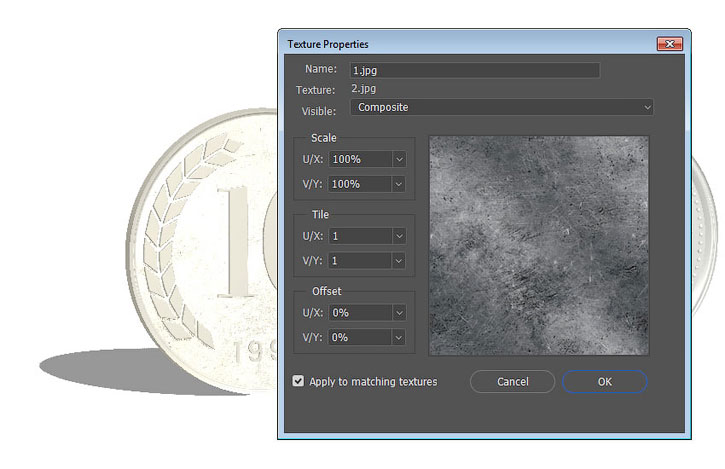Expand the Offset U/X dropdown arrow

pyautogui.click(x=399, y=313)
